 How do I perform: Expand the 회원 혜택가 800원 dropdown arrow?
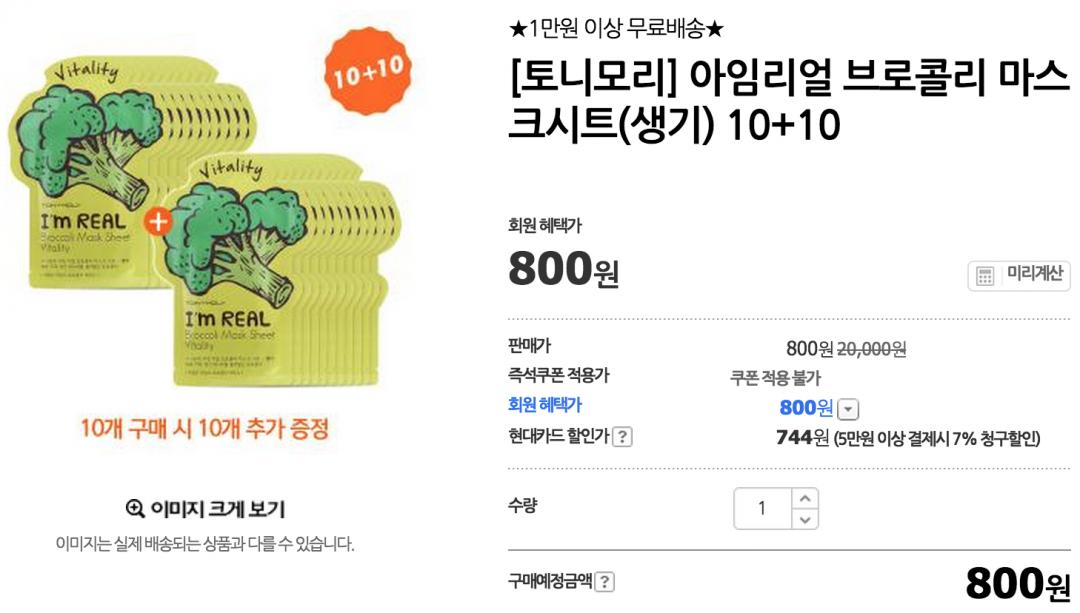click(x=848, y=409)
